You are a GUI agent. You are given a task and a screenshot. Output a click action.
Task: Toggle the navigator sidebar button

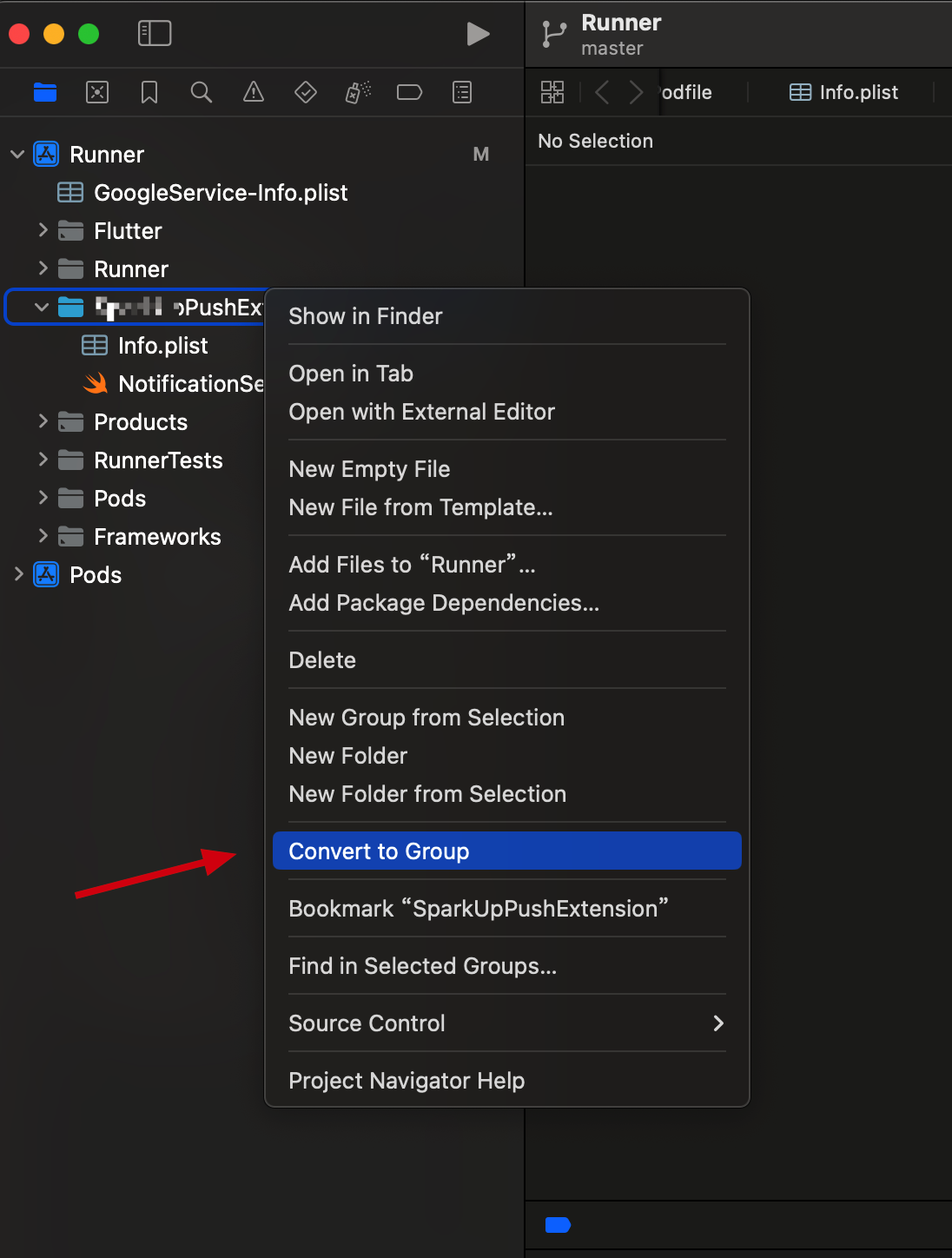point(155,34)
